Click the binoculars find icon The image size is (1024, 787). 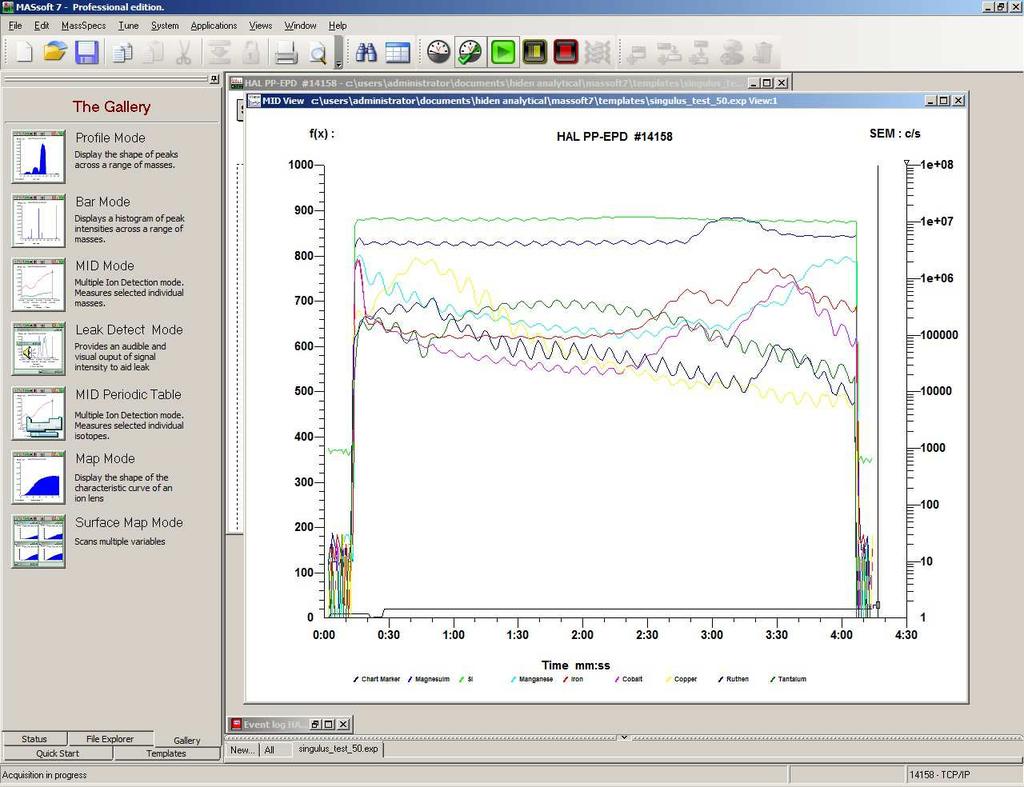pyautogui.click(x=366, y=52)
